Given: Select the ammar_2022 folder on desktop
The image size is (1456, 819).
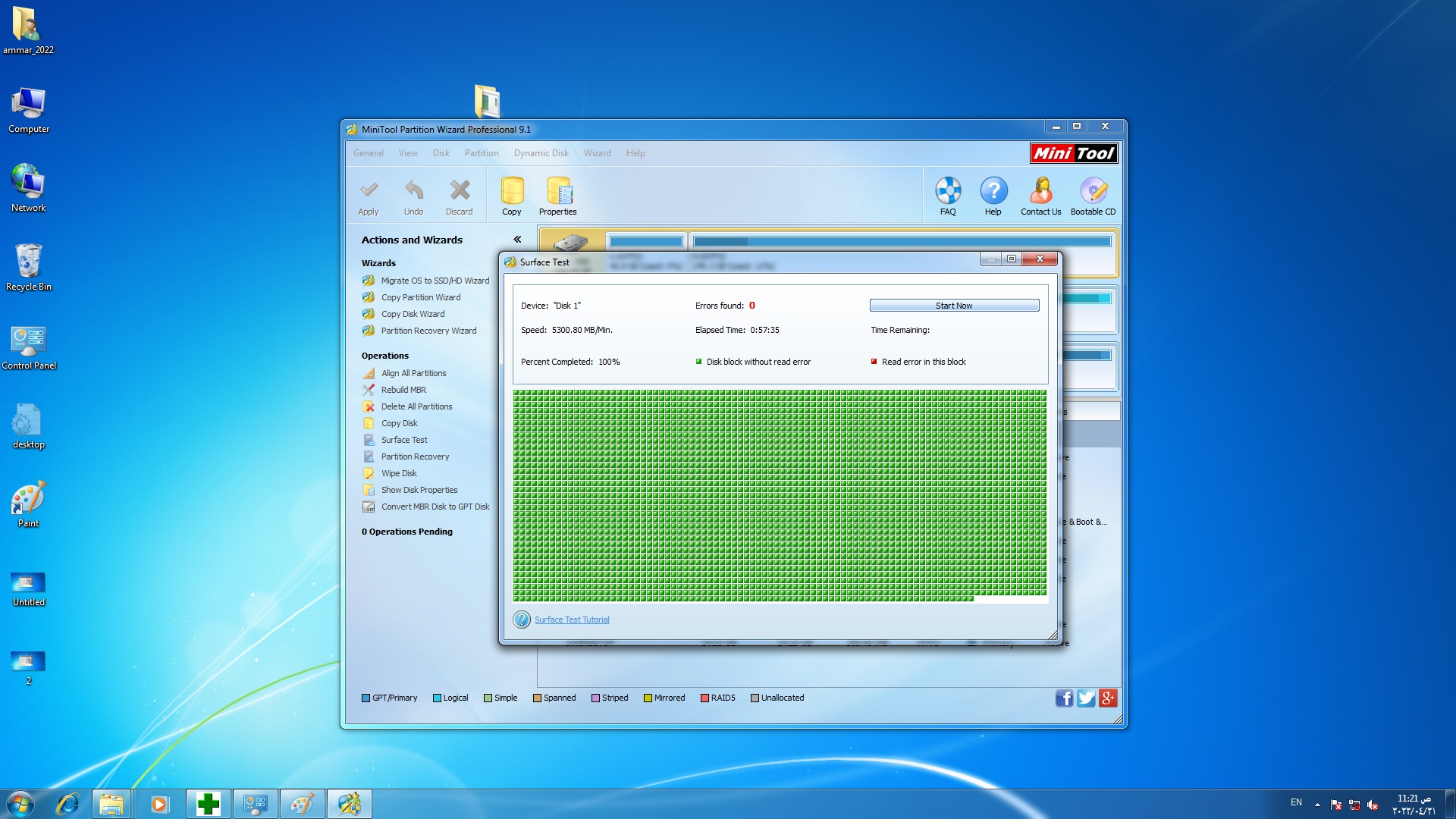Looking at the screenshot, I should click(x=28, y=30).
